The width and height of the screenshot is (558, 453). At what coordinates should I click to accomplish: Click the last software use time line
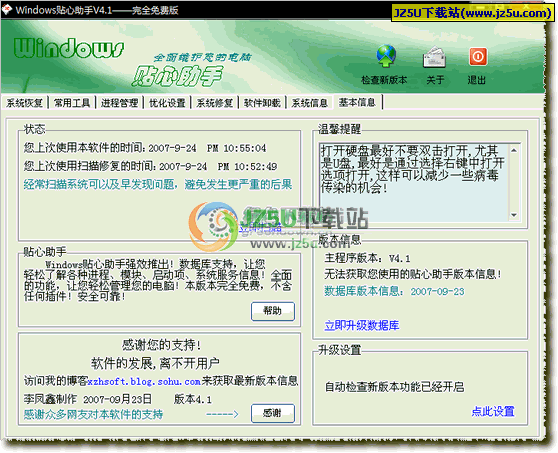pyautogui.click(x=145, y=148)
